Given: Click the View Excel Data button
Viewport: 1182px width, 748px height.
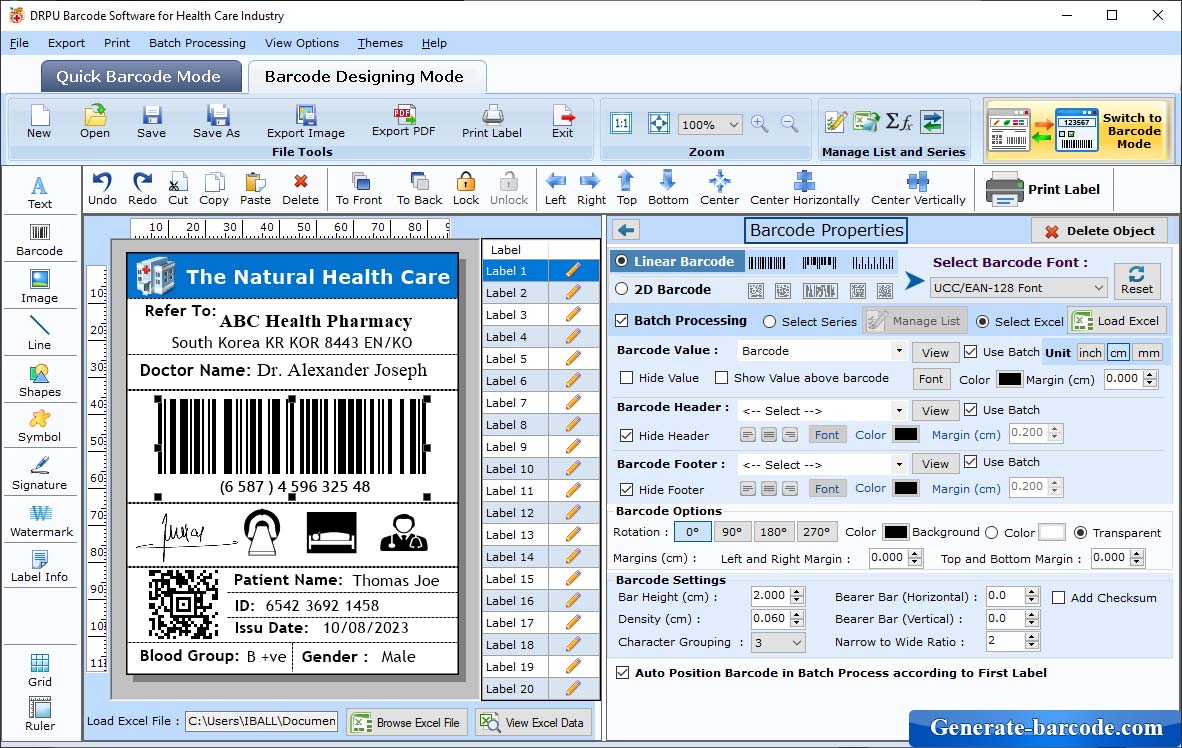Looking at the screenshot, I should 534,722.
